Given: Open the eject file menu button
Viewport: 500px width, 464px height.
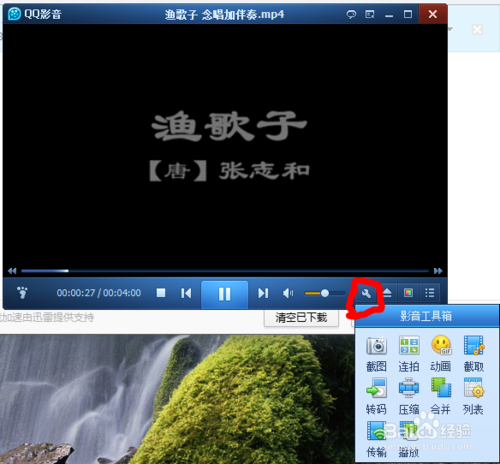Looking at the screenshot, I should (x=387, y=293).
